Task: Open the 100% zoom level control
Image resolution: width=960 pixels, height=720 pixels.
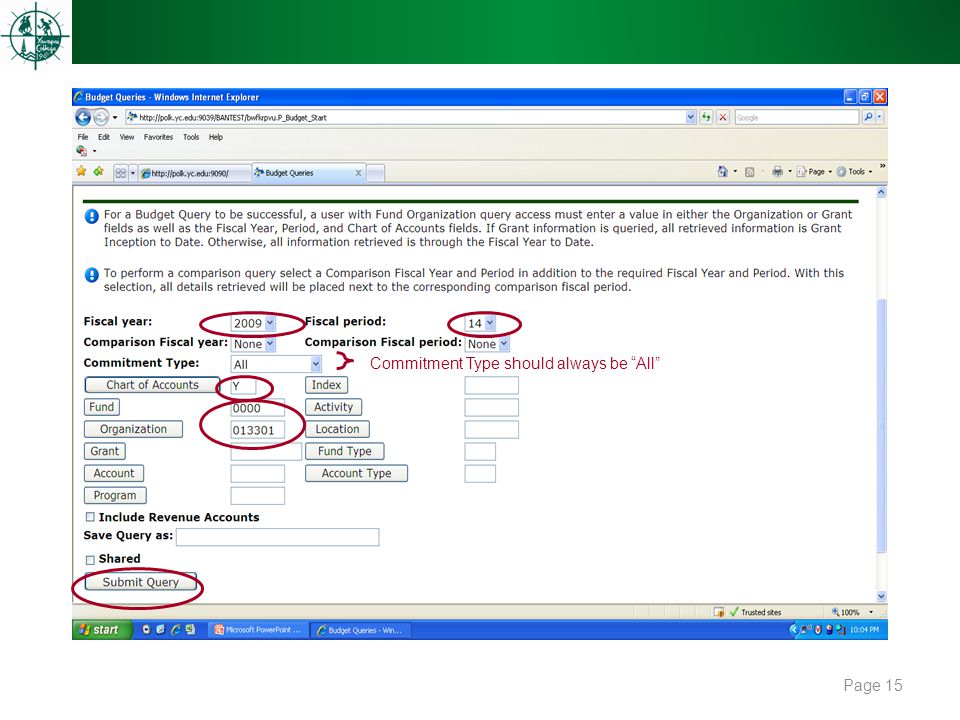Action: click(x=852, y=612)
